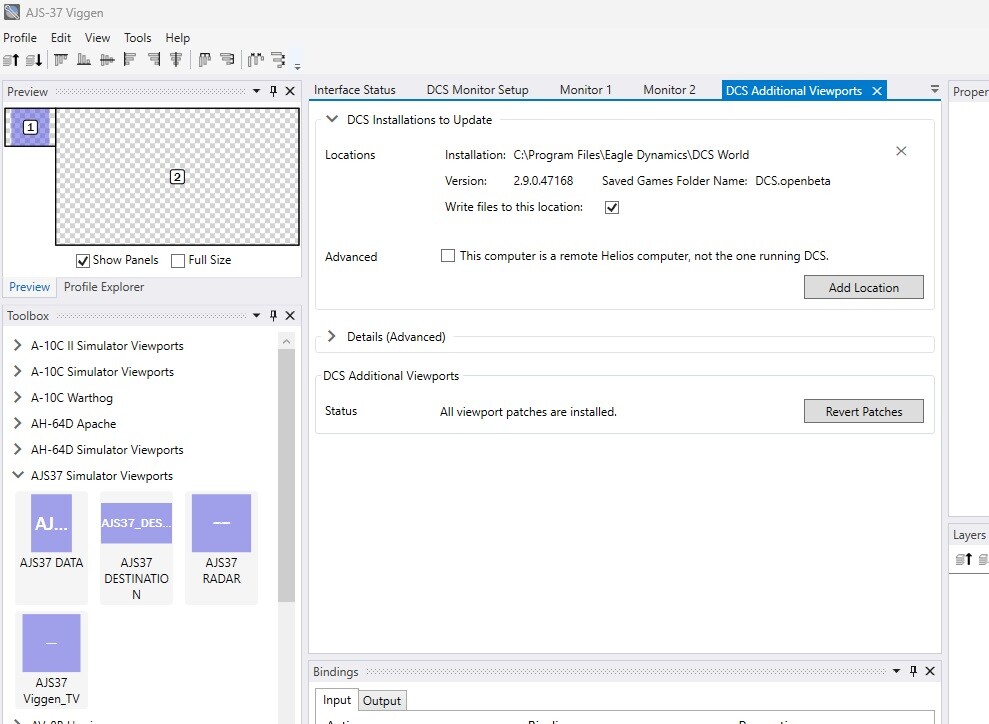Switch to the Interface Status tab
The height and width of the screenshot is (724, 989).
click(354, 90)
